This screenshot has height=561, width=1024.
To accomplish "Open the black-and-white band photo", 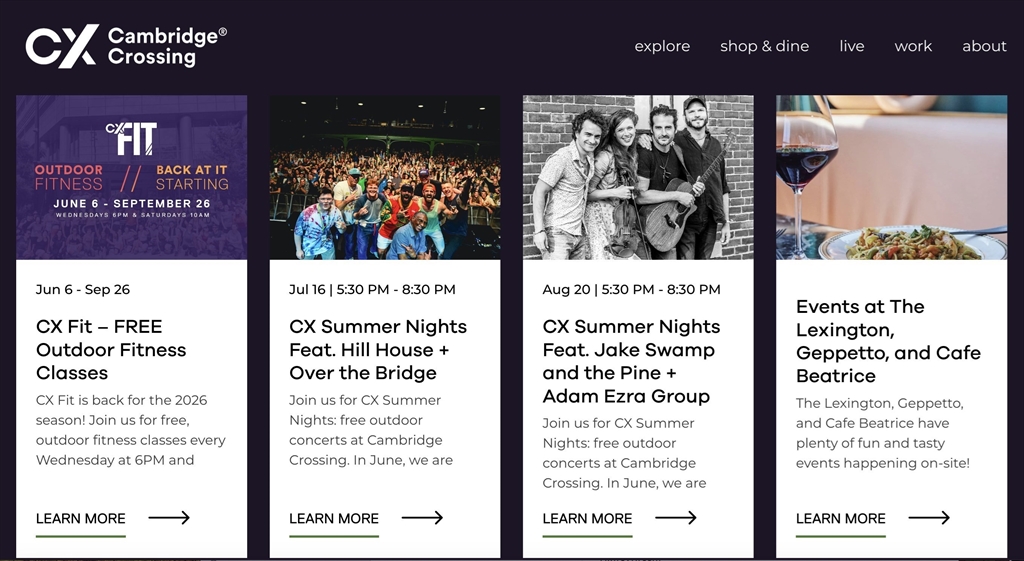I will point(638,178).
